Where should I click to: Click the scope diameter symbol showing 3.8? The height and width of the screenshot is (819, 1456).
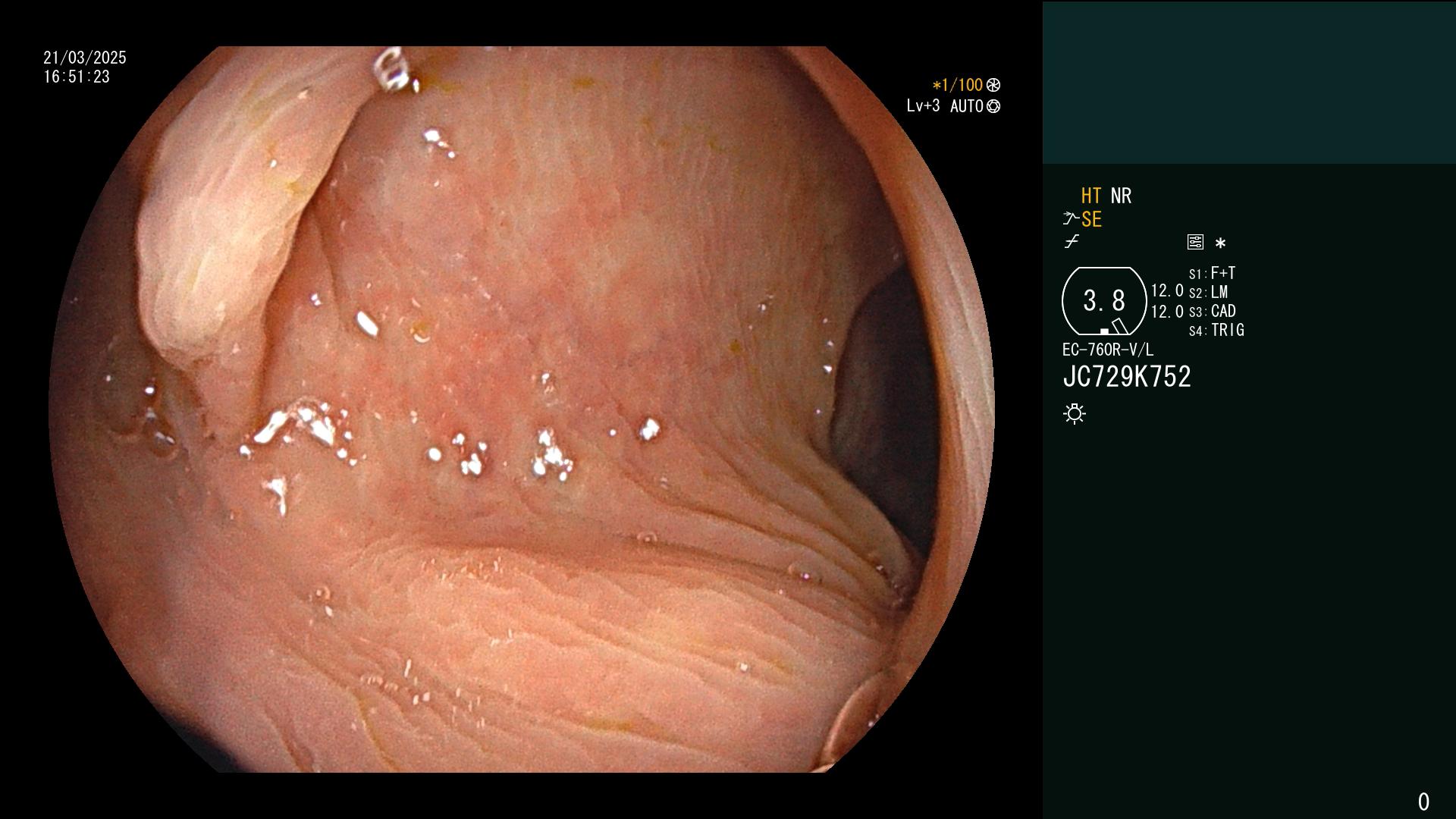click(x=1104, y=301)
